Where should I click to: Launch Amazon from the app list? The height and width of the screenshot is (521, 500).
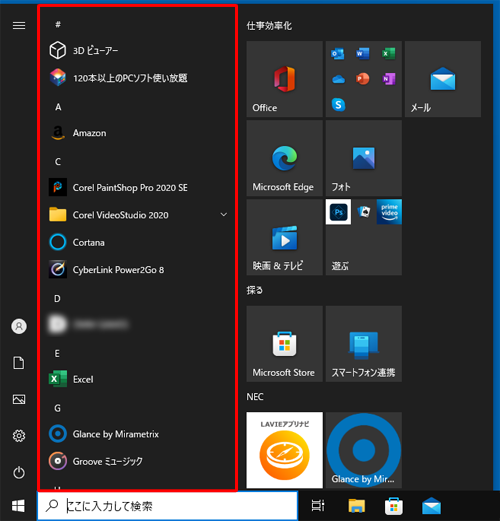(x=137, y=133)
